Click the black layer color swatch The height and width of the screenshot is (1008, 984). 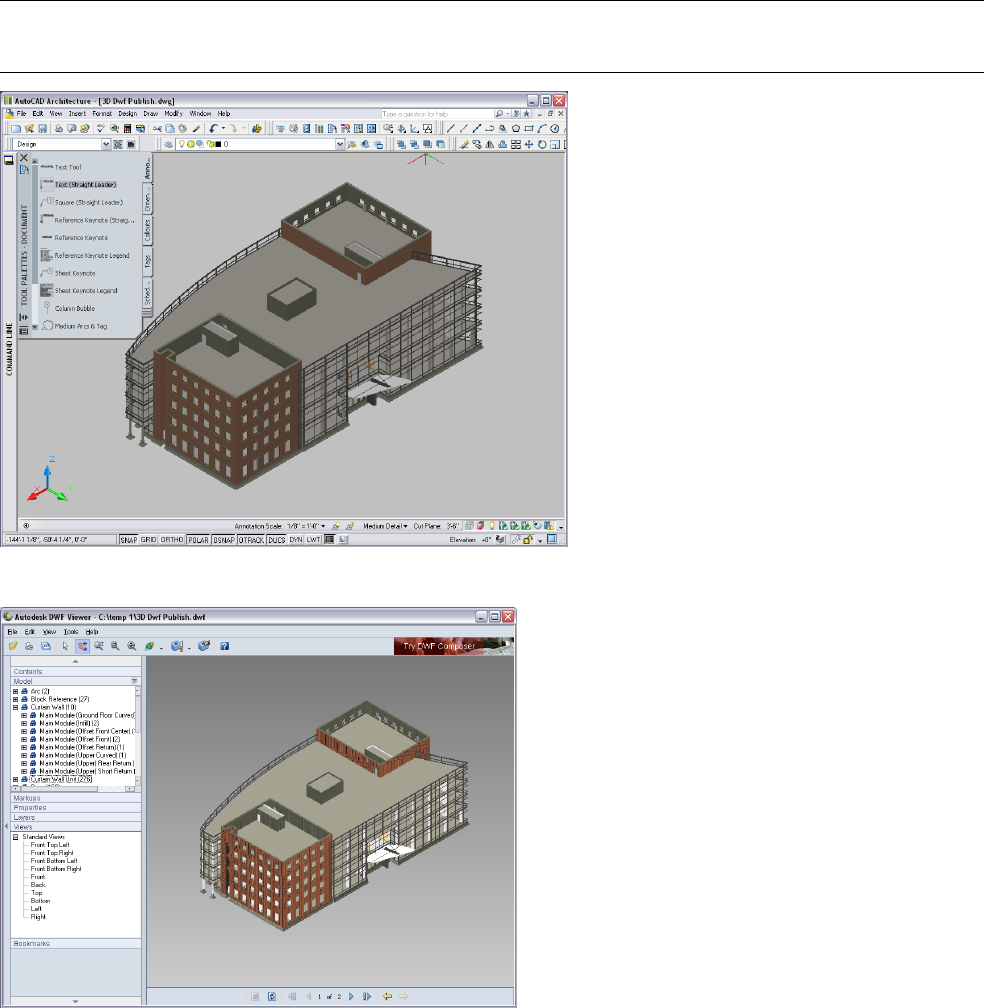[x=218, y=145]
